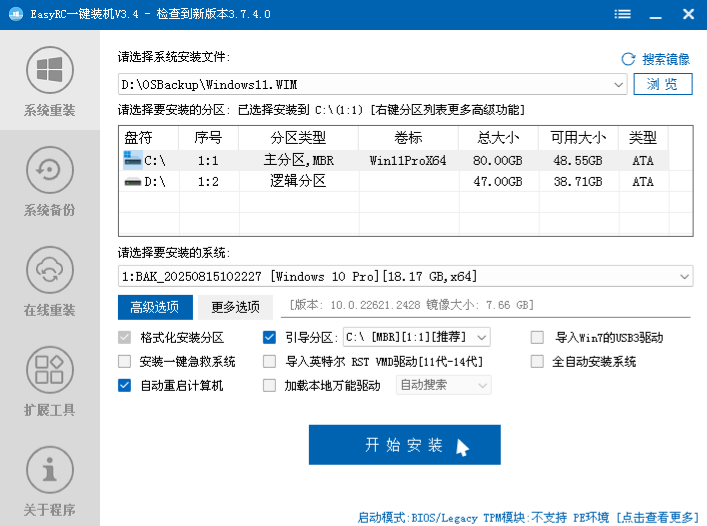Screen dimensions: 707x526
Task: Switch to 更多选项 tab
Action: (235, 307)
